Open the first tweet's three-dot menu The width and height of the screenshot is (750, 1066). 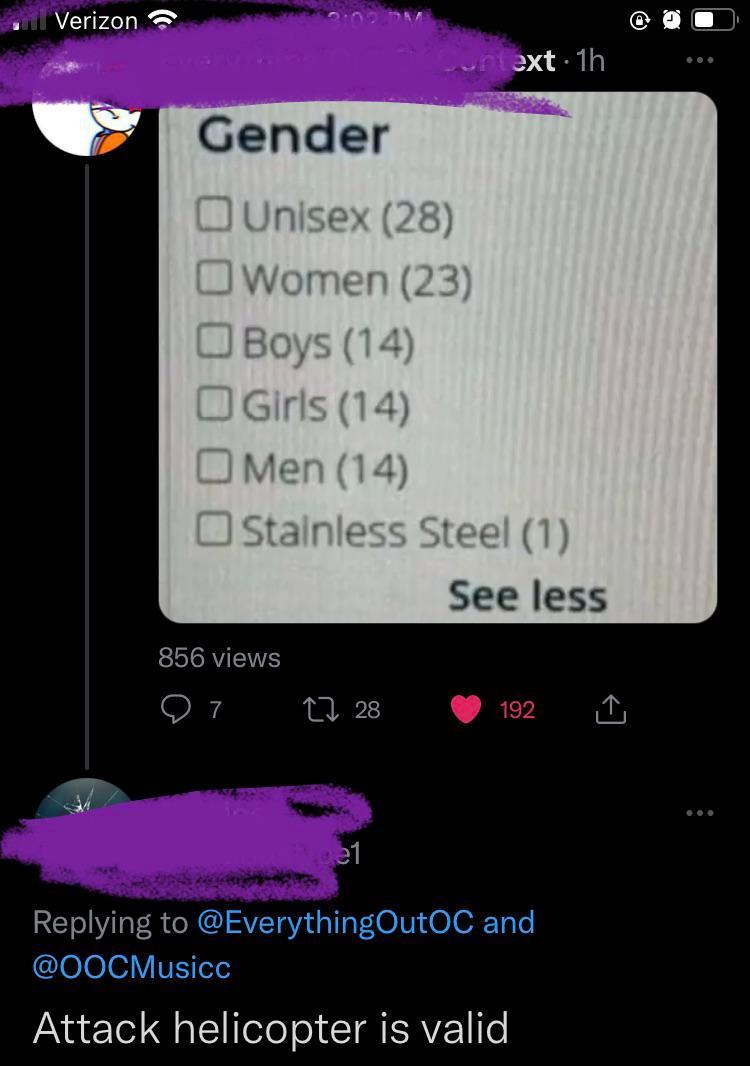[700, 61]
